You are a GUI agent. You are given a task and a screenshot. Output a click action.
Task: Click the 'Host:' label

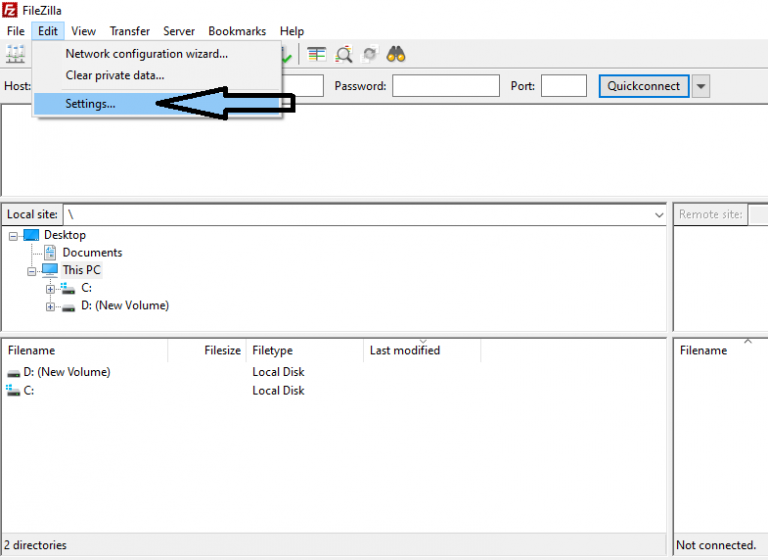pyautogui.click(x=17, y=86)
